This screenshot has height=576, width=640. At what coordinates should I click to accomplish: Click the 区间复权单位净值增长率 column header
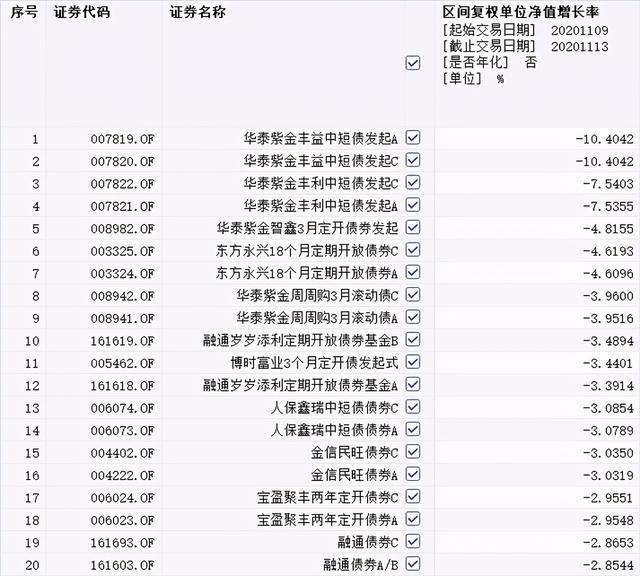(x=521, y=13)
